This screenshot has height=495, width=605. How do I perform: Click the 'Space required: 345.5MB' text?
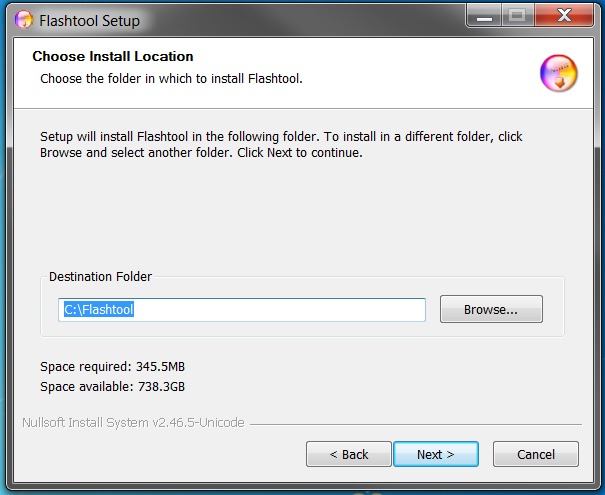(113, 366)
